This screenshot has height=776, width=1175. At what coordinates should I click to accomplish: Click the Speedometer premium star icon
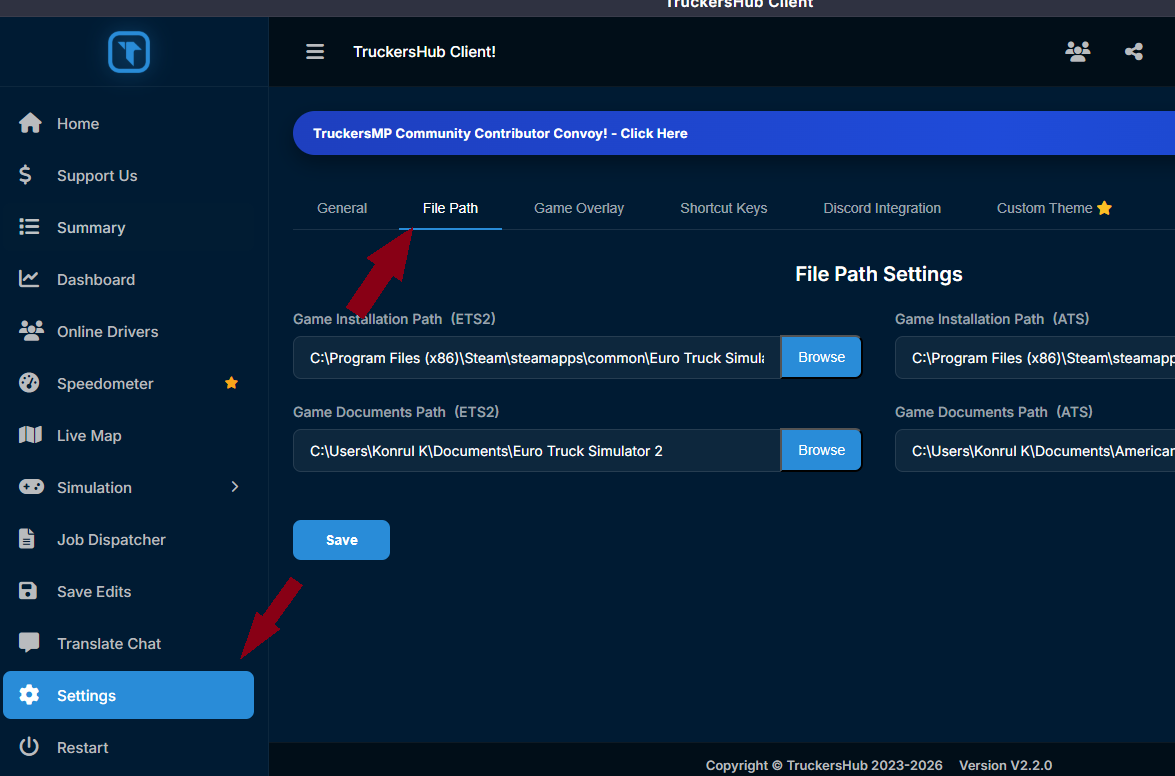(x=232, y=383)
